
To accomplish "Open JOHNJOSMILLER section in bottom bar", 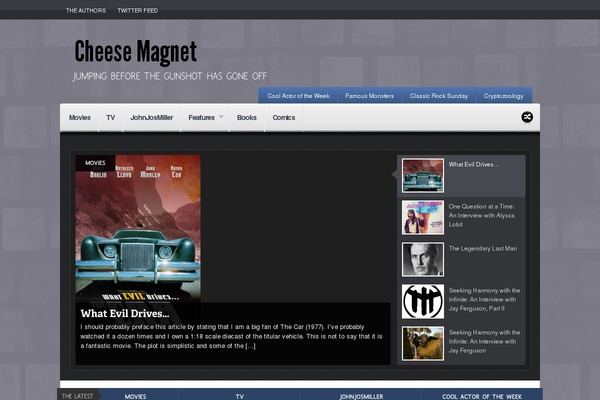I will pos(361,397).
